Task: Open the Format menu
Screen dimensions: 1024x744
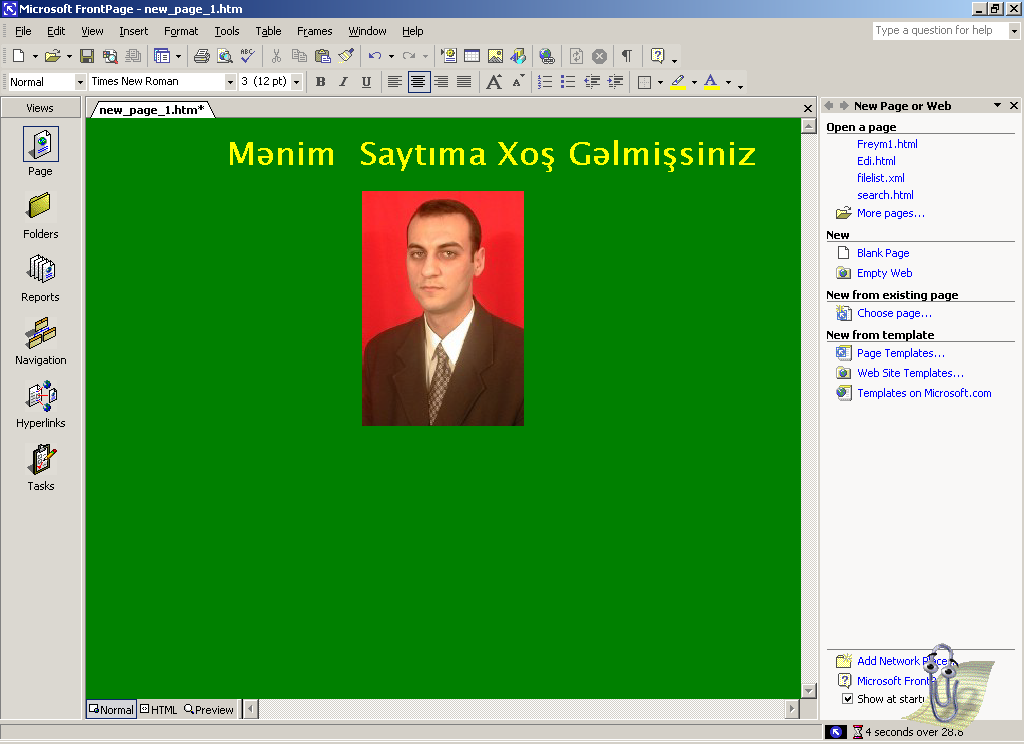Action: [181, 31]
